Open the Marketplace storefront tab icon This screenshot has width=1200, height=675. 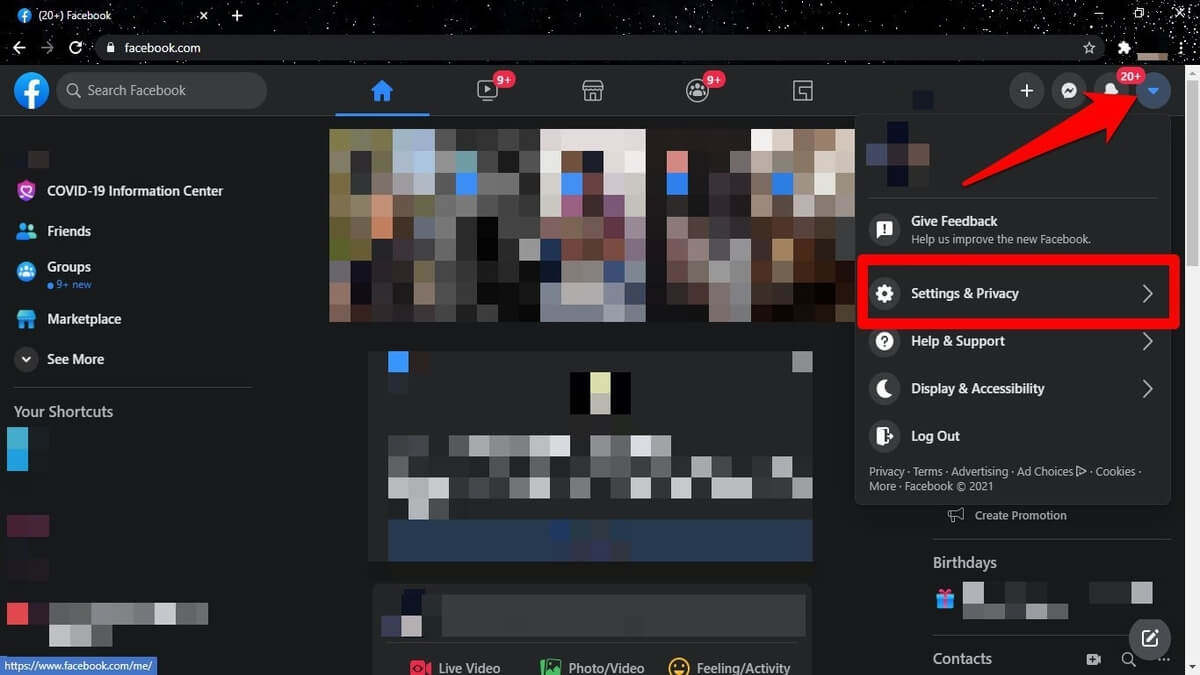coord(593,91)
